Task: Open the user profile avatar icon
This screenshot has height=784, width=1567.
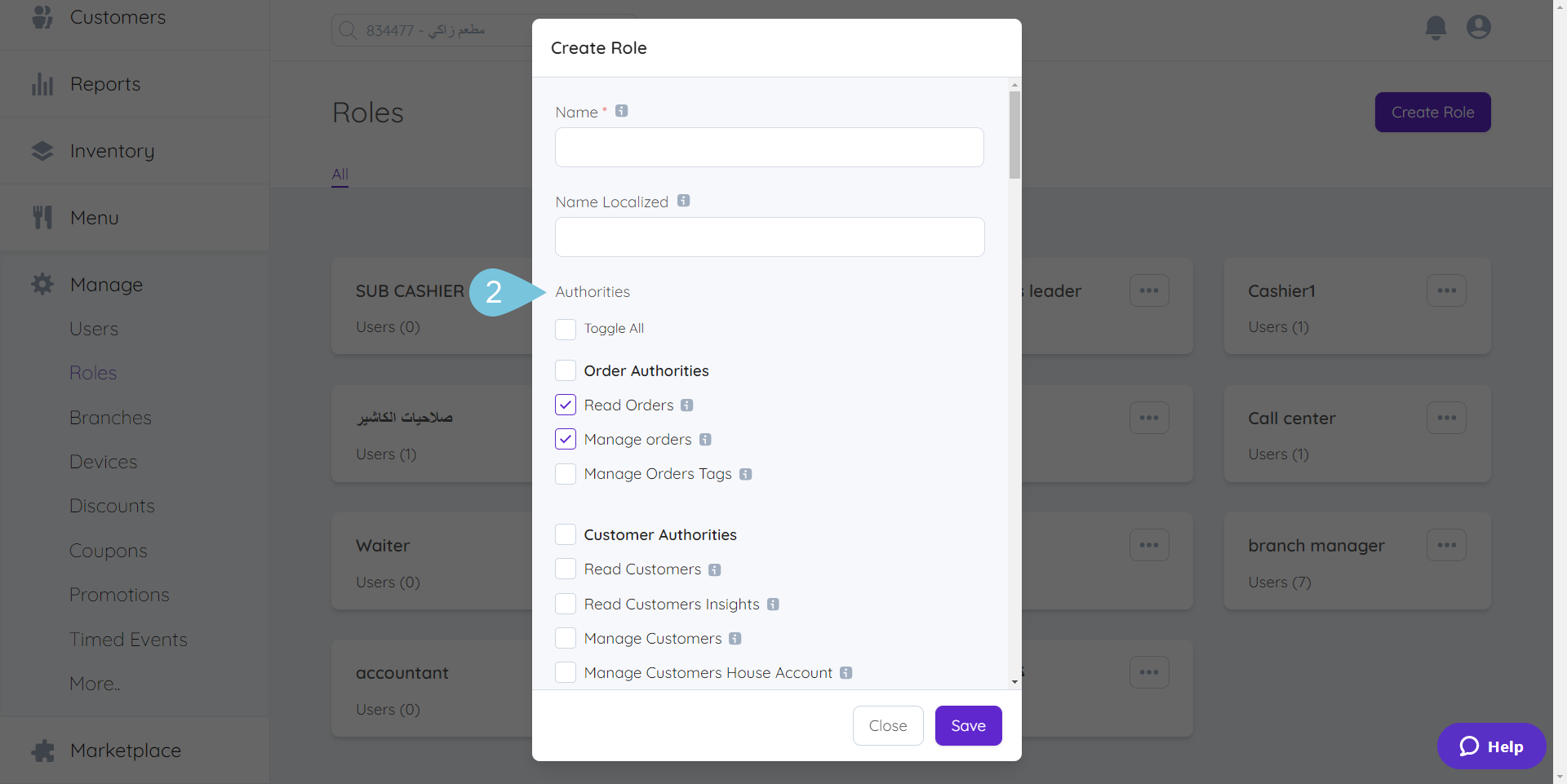Action: tap(1478, 28)
